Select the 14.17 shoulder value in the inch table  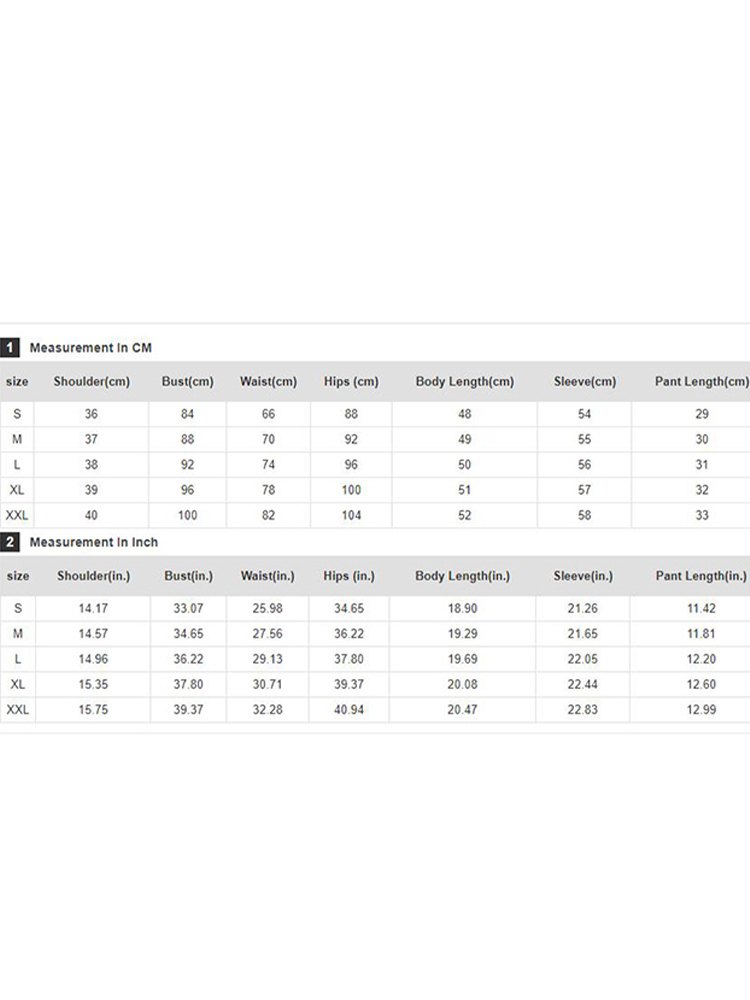(x=92, y=608)
